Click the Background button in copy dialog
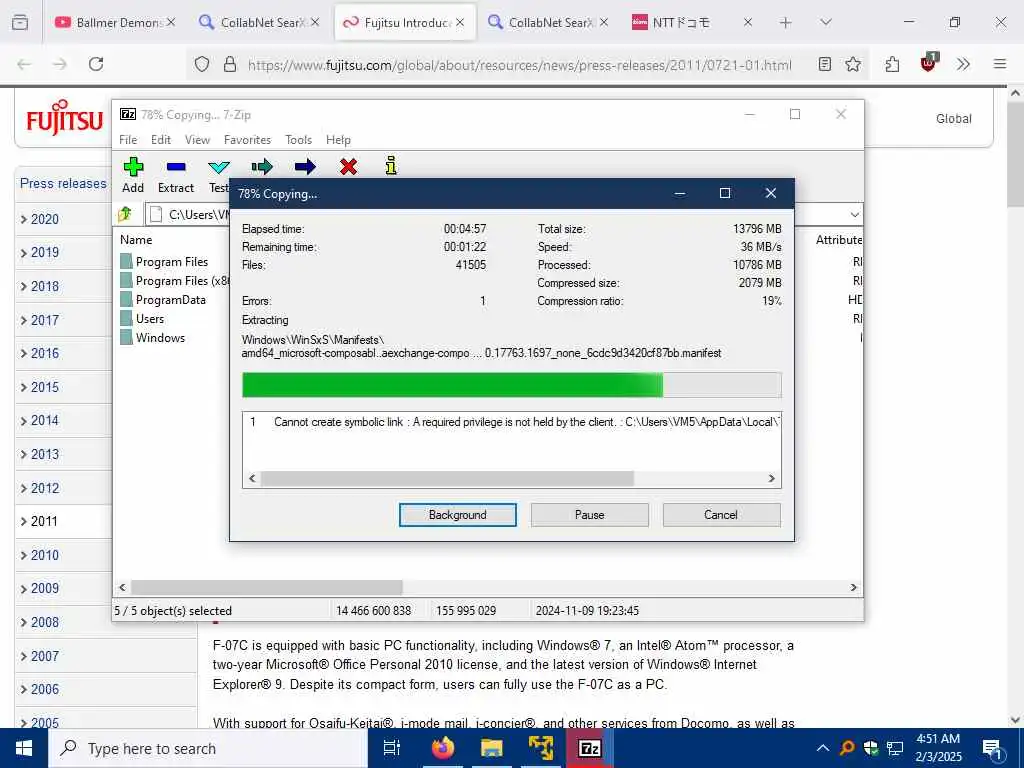The image size is (1024, 768). tap(457, 515)
